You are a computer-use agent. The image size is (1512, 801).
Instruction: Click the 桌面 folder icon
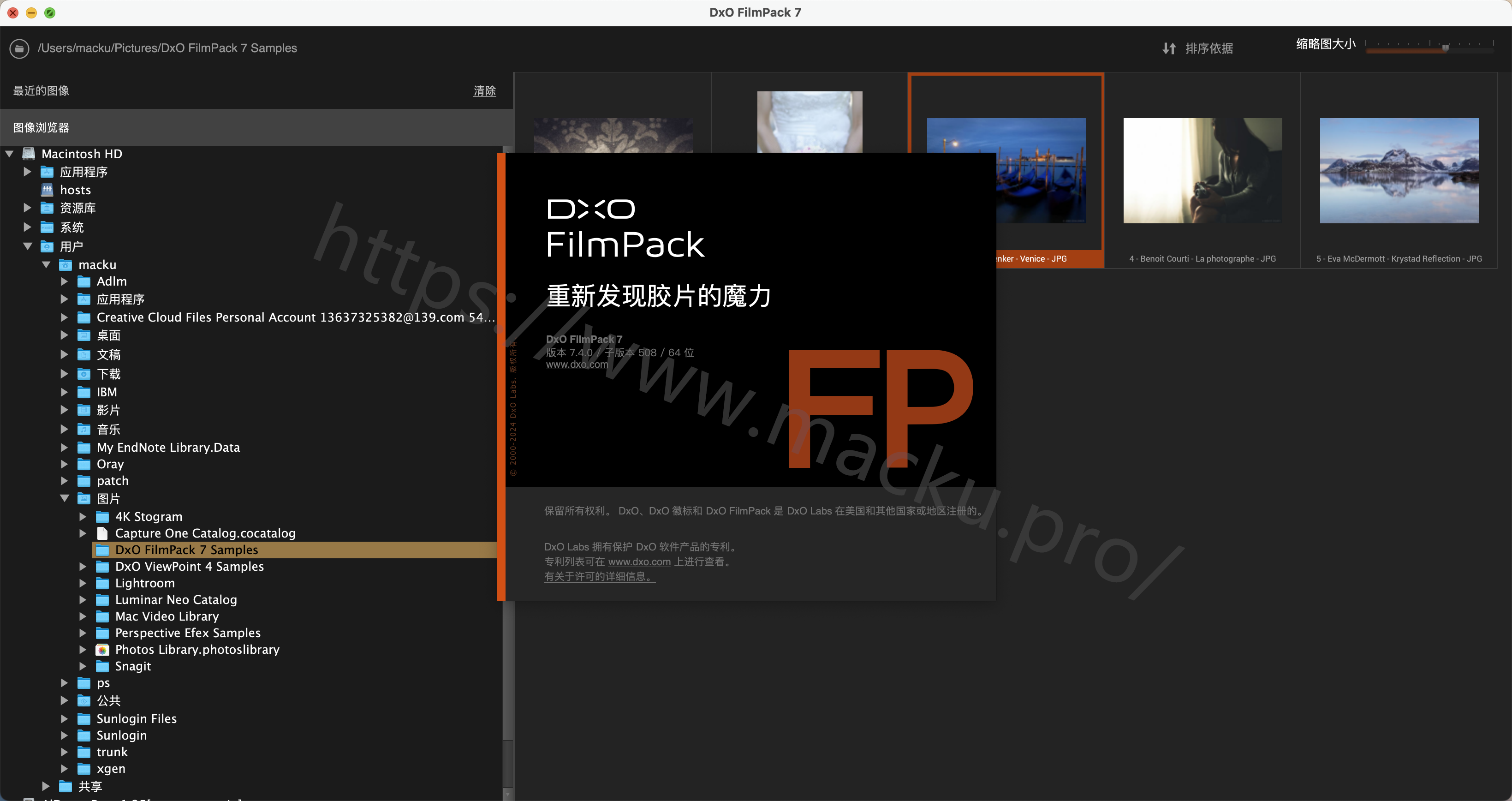pyautogui.click(x=84, y=335)
